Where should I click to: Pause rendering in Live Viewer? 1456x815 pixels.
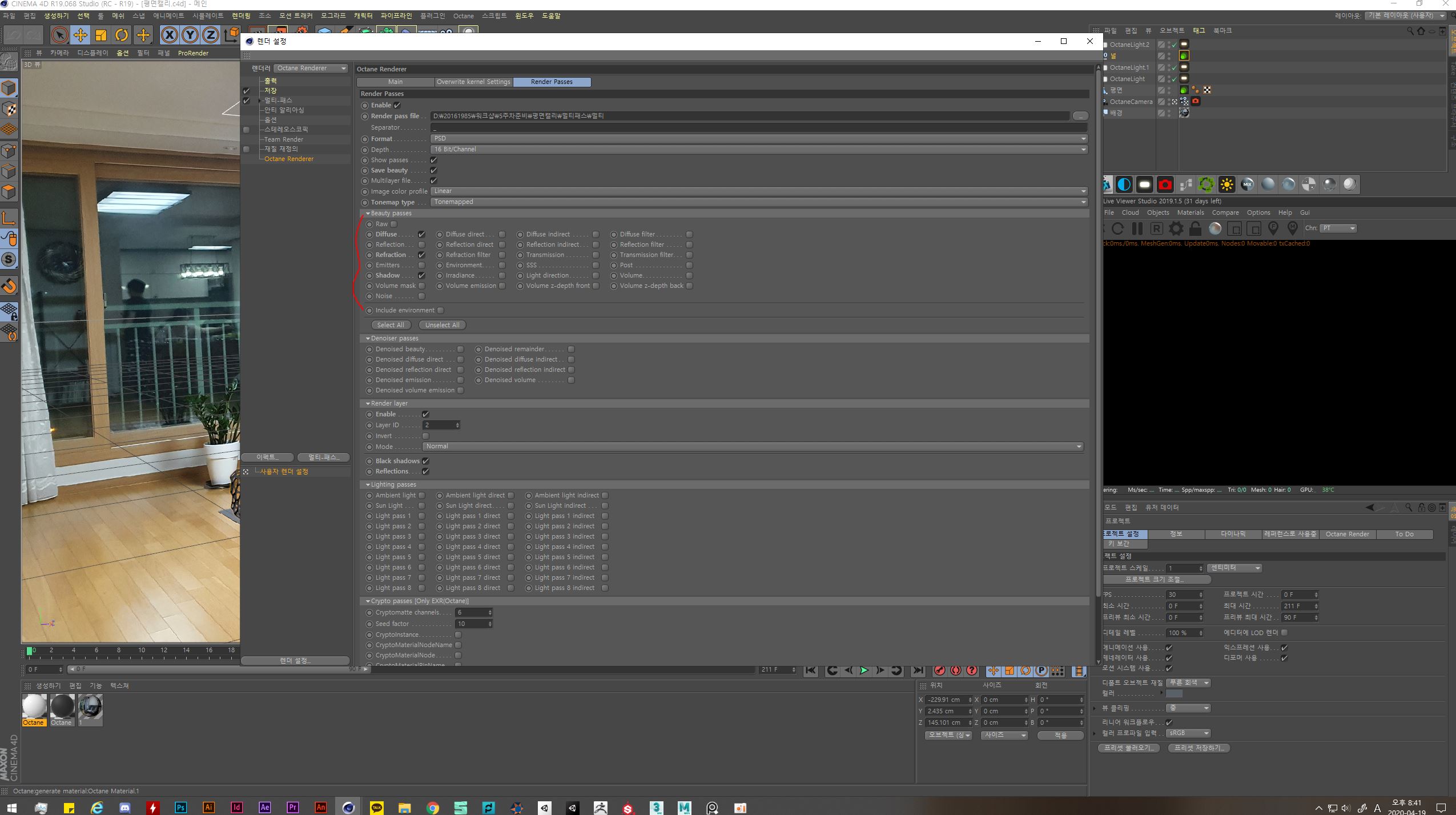(1137, 229)
